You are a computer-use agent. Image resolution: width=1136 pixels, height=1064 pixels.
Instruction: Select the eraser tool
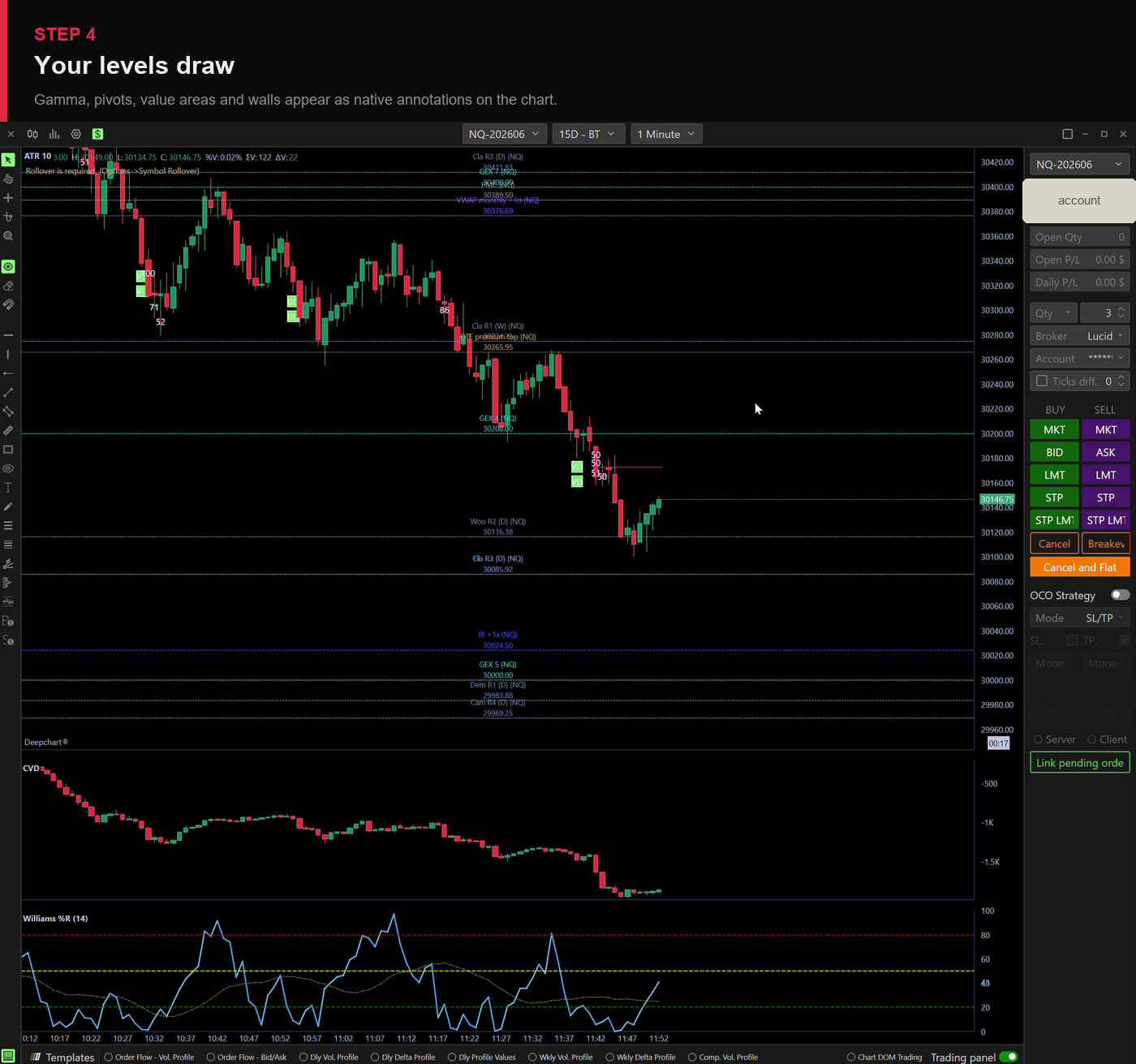pos(8,286)
